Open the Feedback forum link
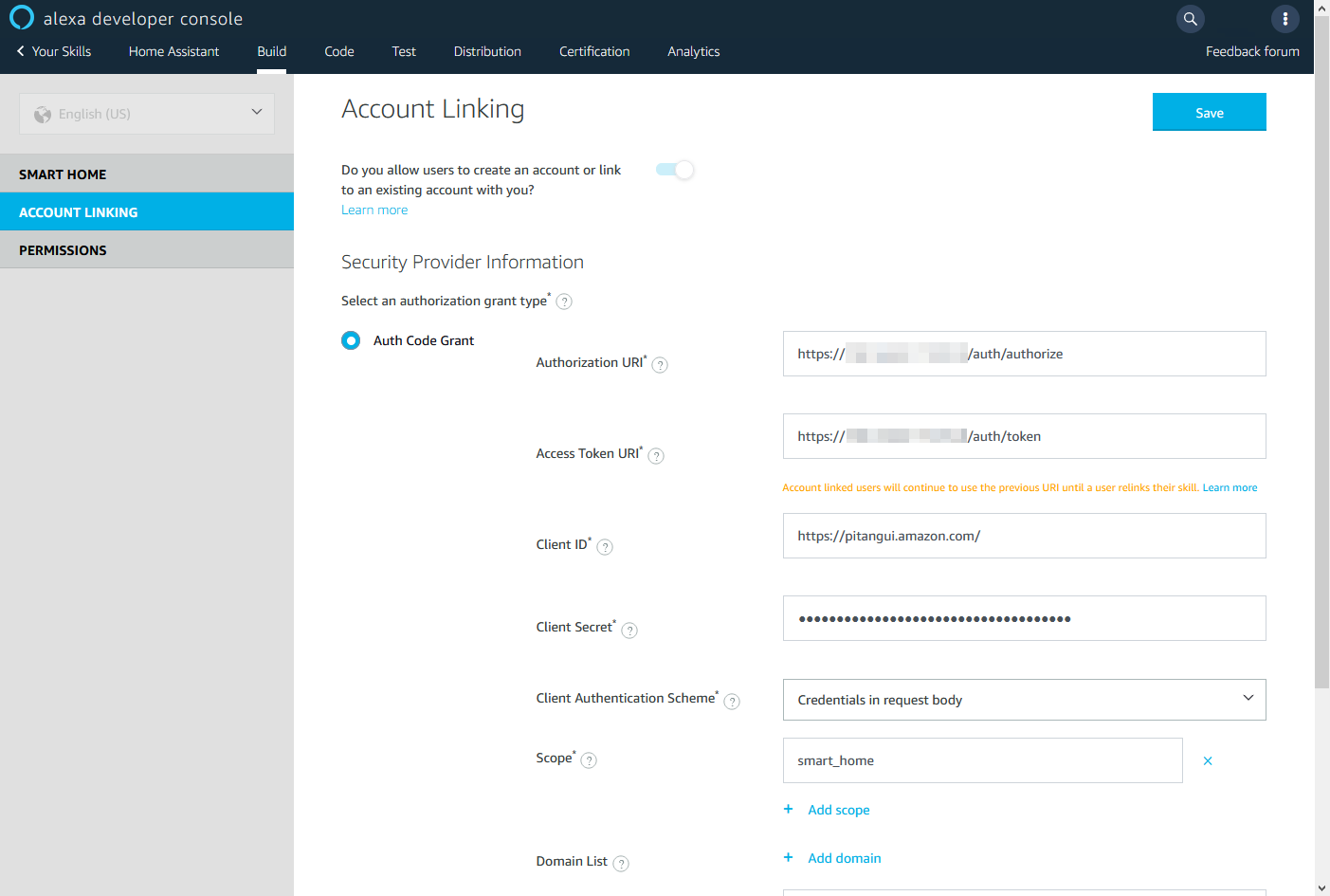1330x896 pixels. point(1252,51)
